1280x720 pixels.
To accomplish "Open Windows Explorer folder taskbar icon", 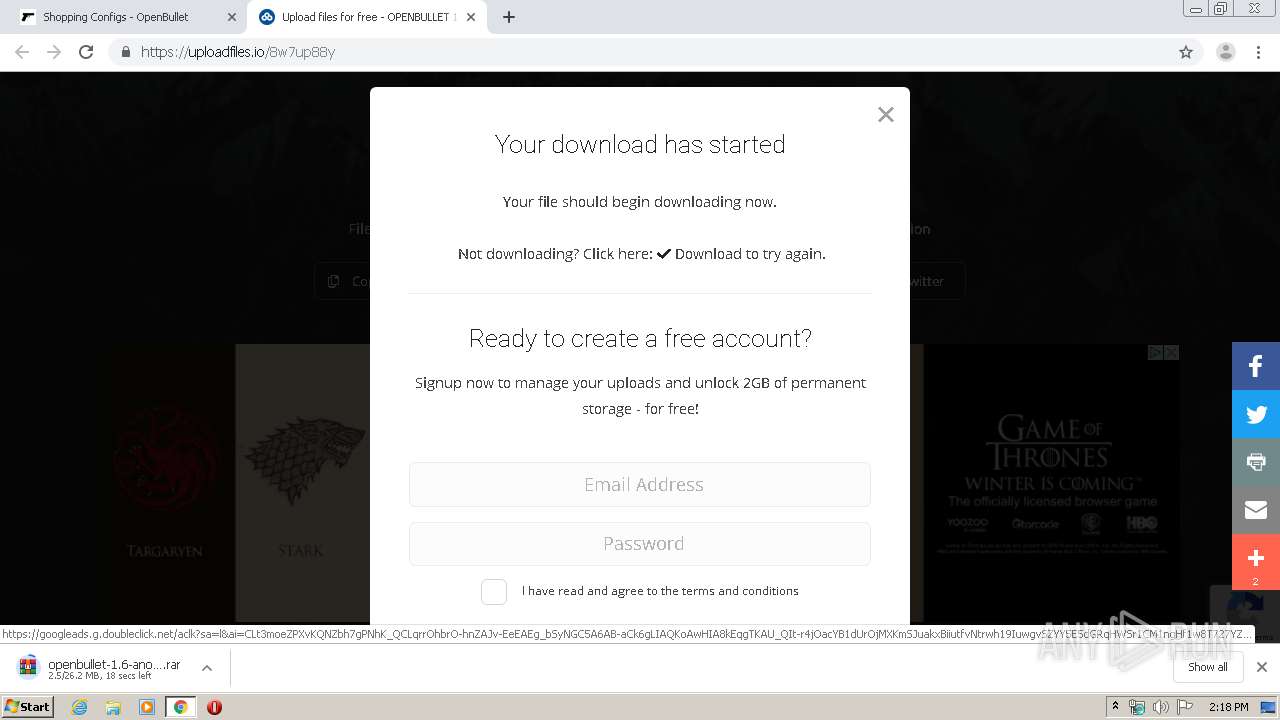I will click(113, 707).
